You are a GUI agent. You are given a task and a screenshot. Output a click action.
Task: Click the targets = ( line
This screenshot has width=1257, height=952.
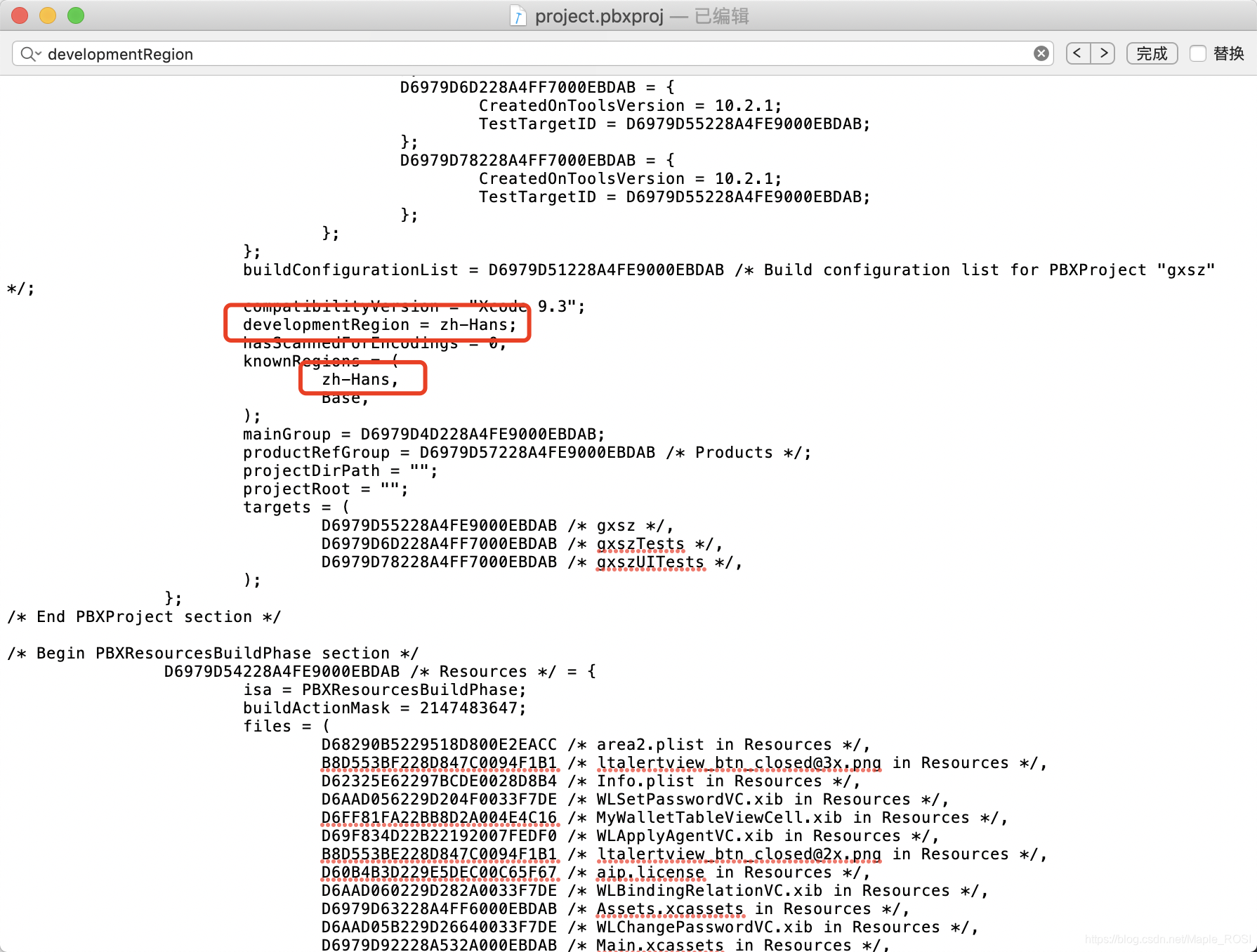[x=296, y=507]
